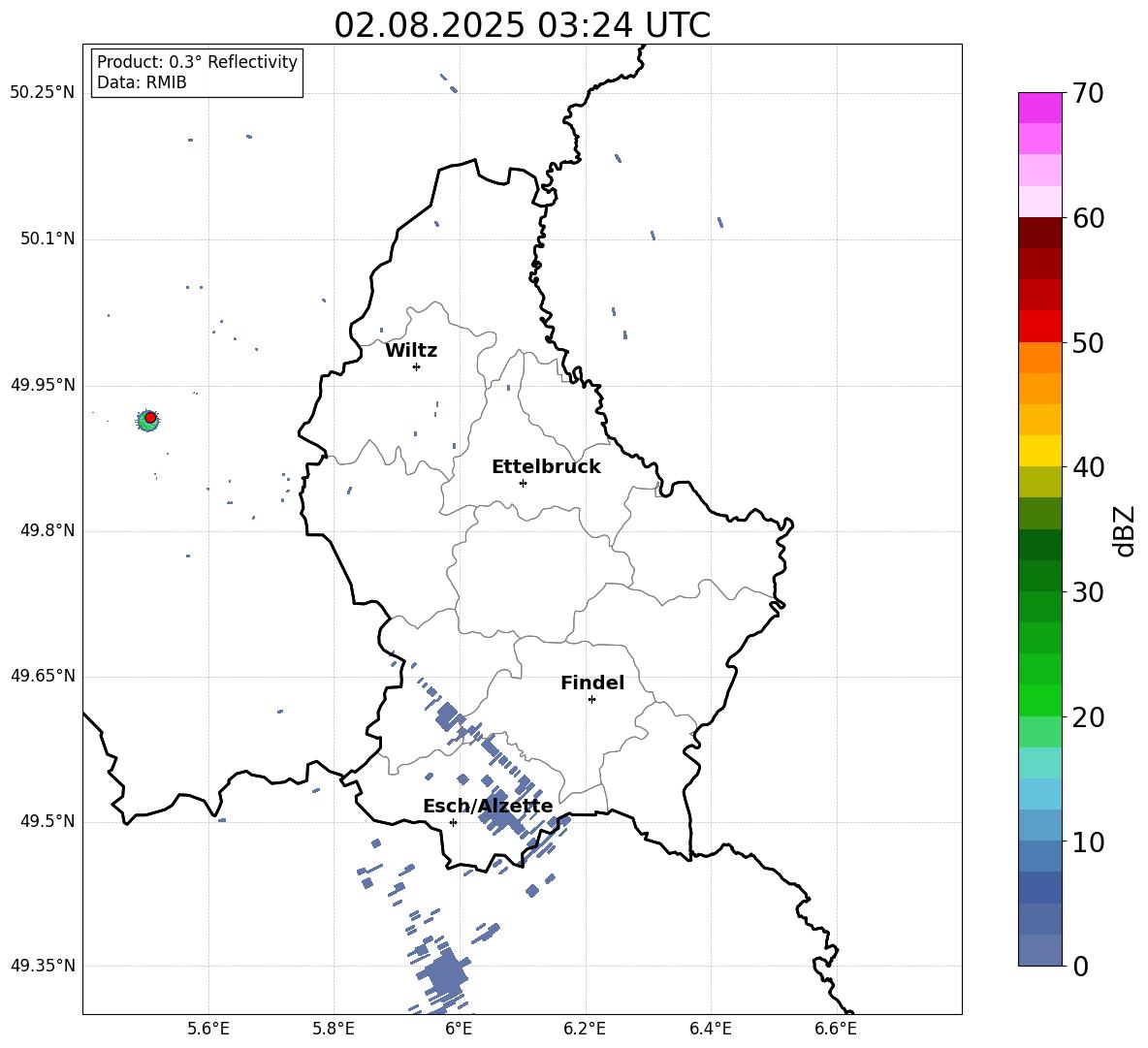Pick the magenta swatch at the colorbar top
1148x1048 pixels.
[1039, 108]
